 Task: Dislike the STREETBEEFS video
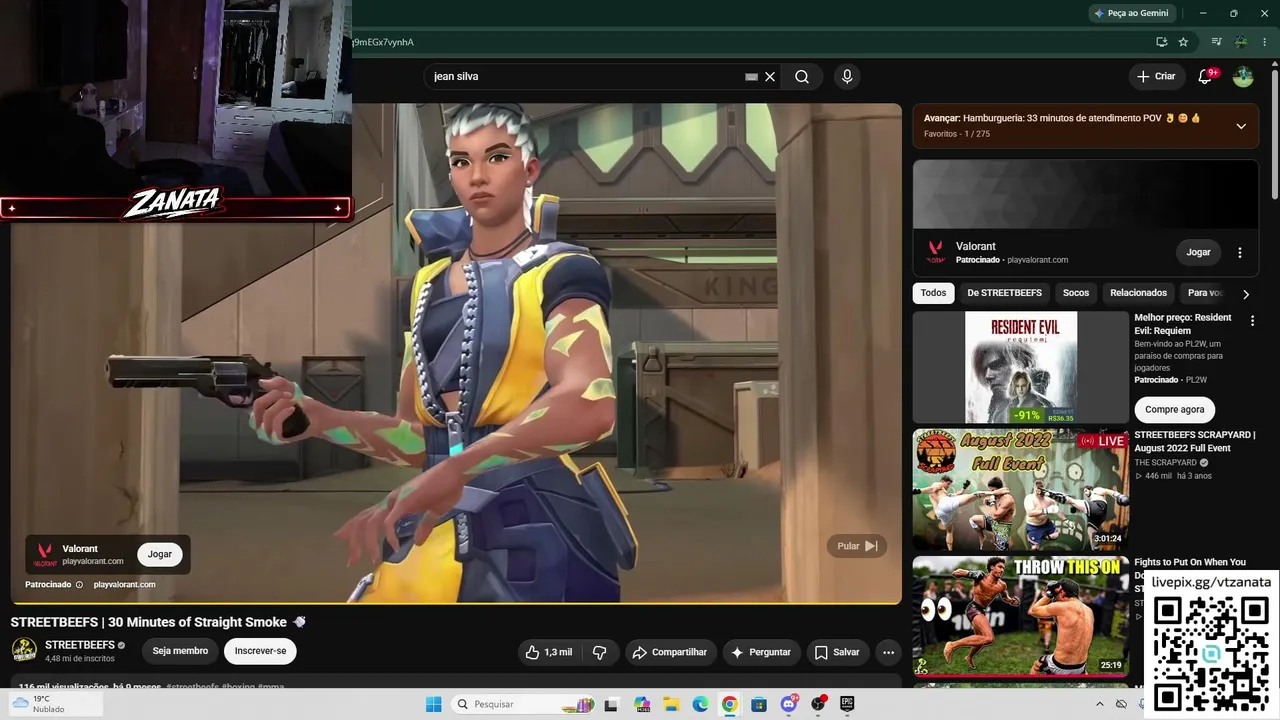pyautogui.click(x=600, y=652)
